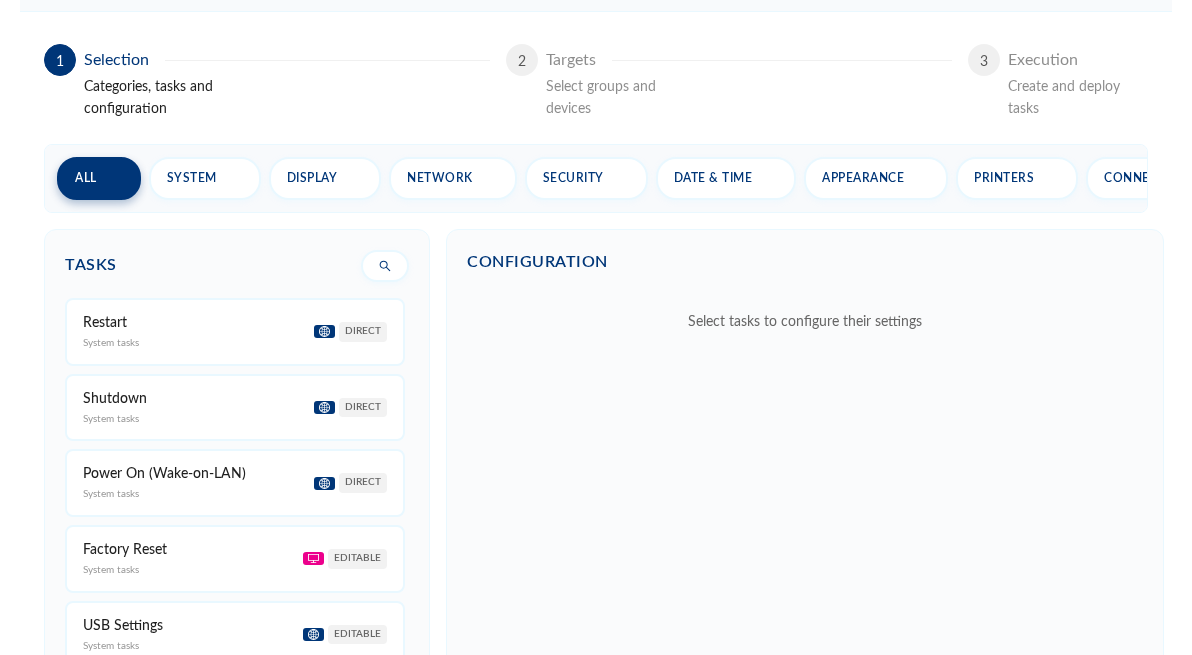Click the step 1 Selection circle
The height and width of the screenshot is (655, 1192).
59,60
